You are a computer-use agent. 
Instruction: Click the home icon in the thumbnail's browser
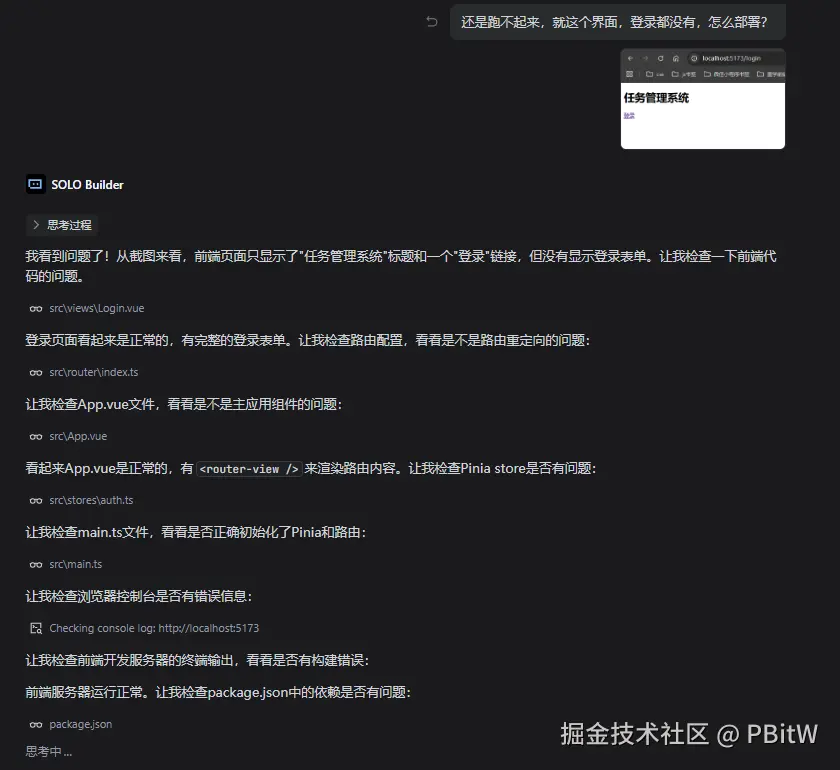676,58
